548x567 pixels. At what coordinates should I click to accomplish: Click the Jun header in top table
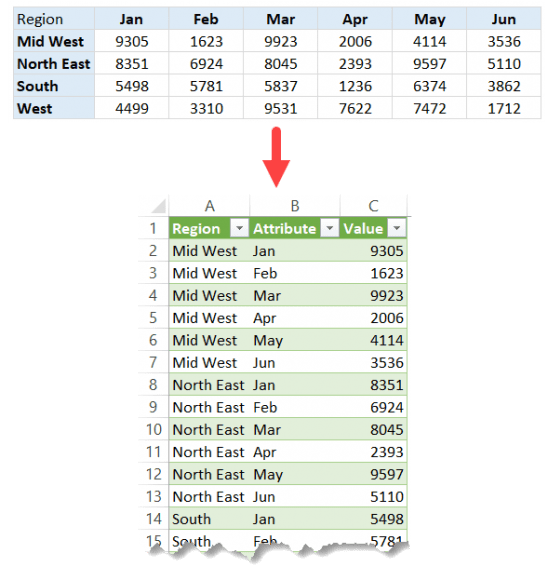point(504,19)
